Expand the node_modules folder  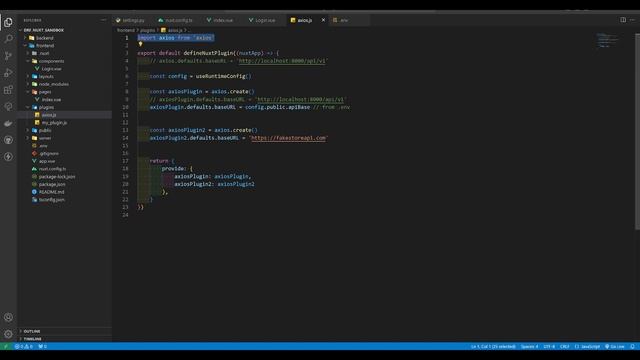pyautogui.click(x=53, y=84)
